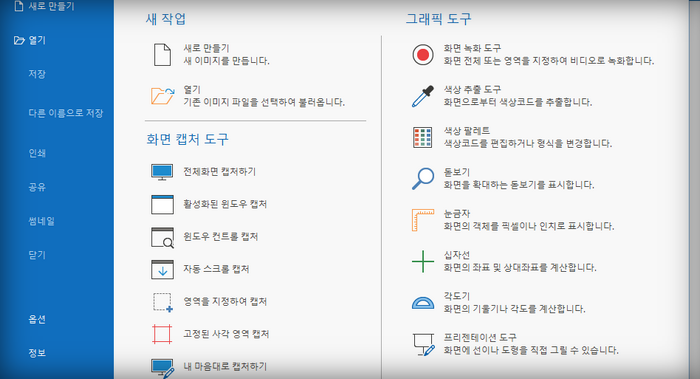700x379 pixels.
Task: Click 자동 스크롤 캡처 text link
Action: pos(216,269)
